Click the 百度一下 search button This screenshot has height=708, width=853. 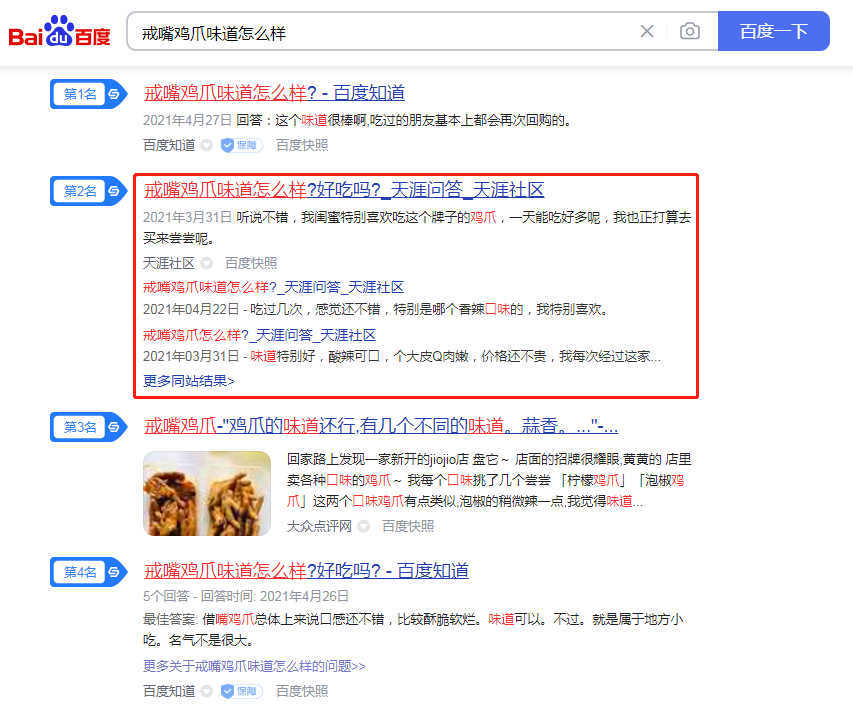click(x=774, y=31)
